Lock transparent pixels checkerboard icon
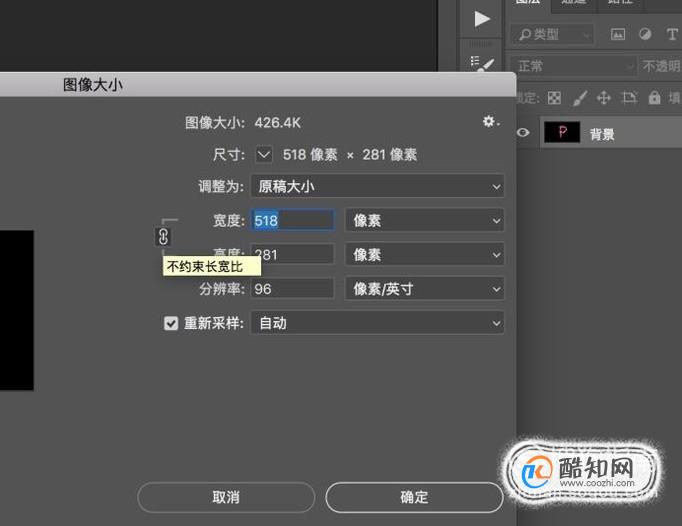This screenshot has width=682, height=526. [554, 98]
